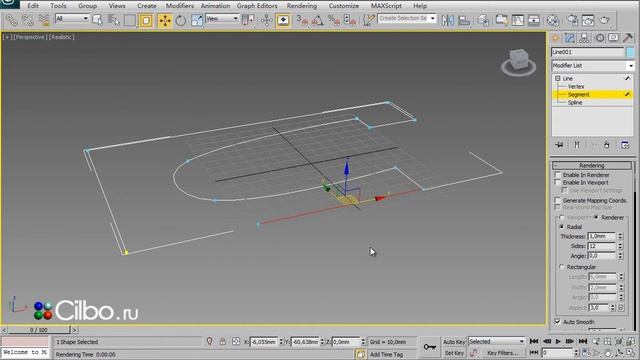Switch to the Display panel tab
The height and width of the screenshot is (360, 640).
pos(613,38)
